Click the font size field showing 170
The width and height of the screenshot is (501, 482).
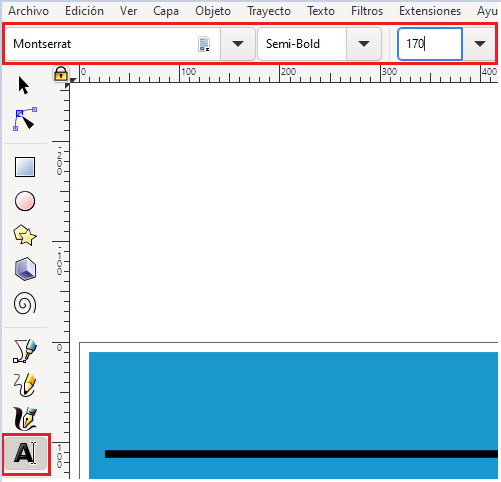coord(430,44)
